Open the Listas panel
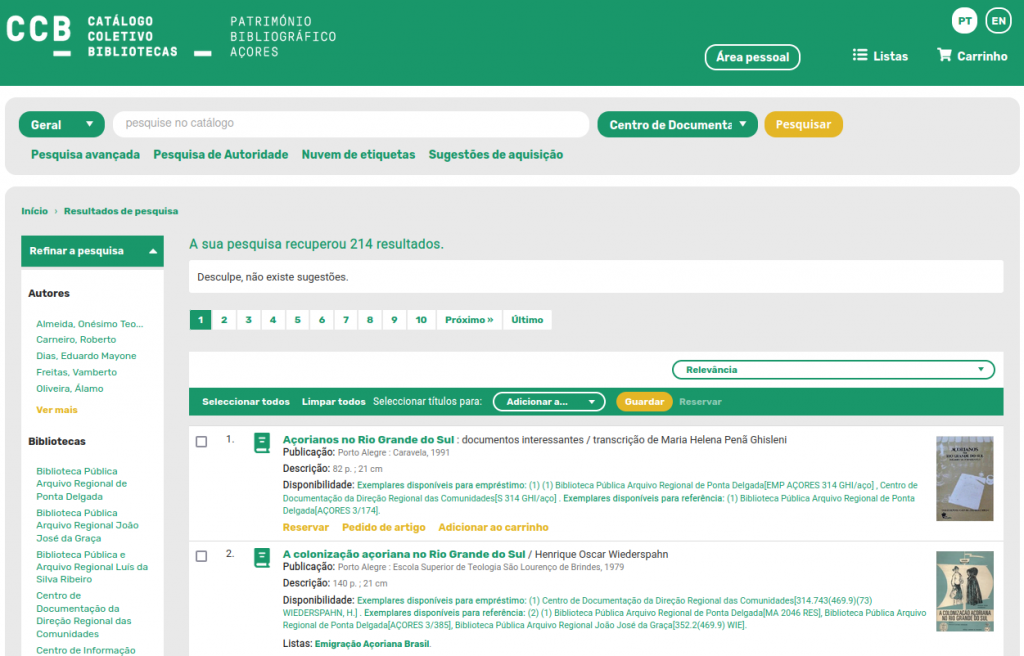 point(879,57)
